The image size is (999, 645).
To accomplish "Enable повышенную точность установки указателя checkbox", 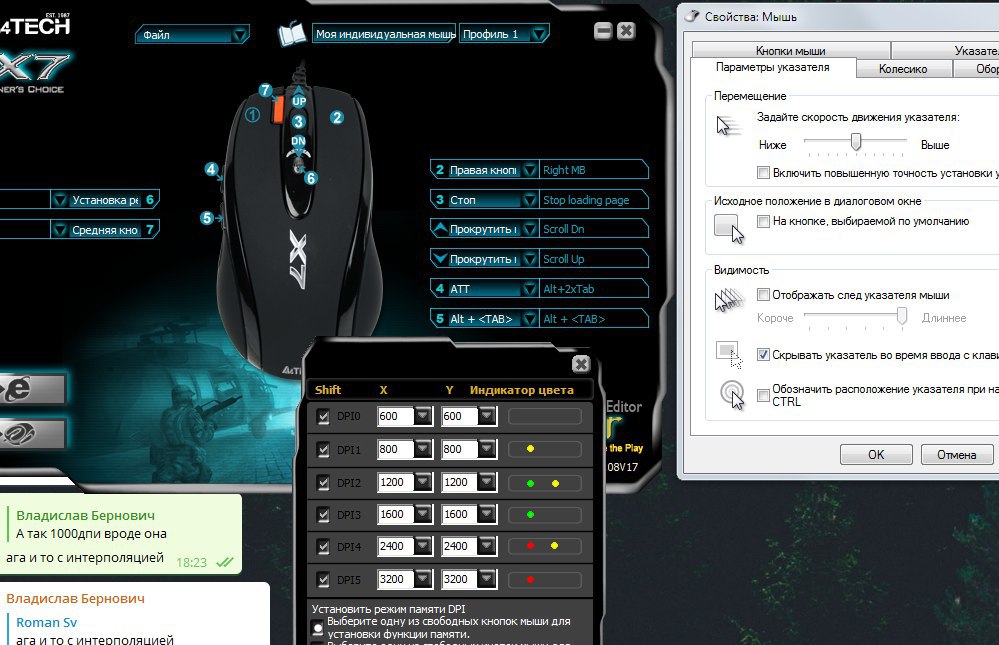I will pyautogui.click(x=763, y=173).
